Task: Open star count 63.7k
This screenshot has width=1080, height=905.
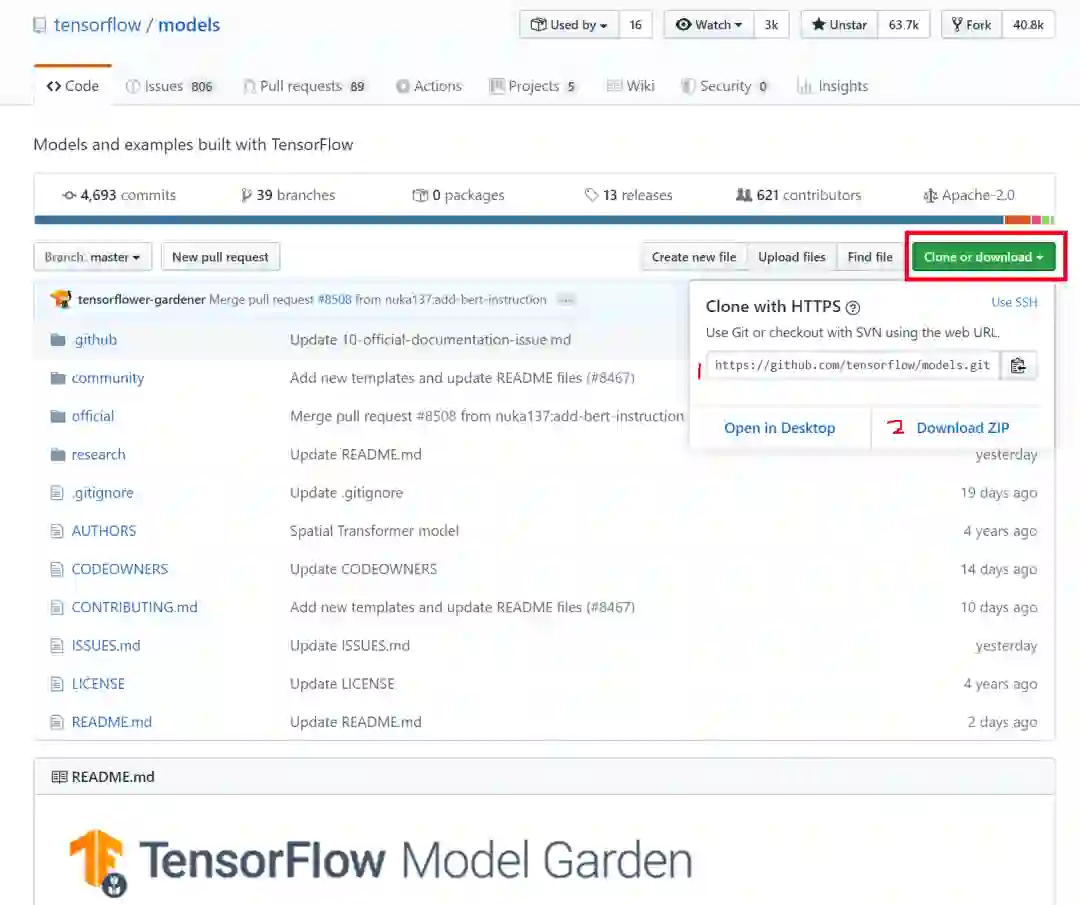Action: [904, 25]
